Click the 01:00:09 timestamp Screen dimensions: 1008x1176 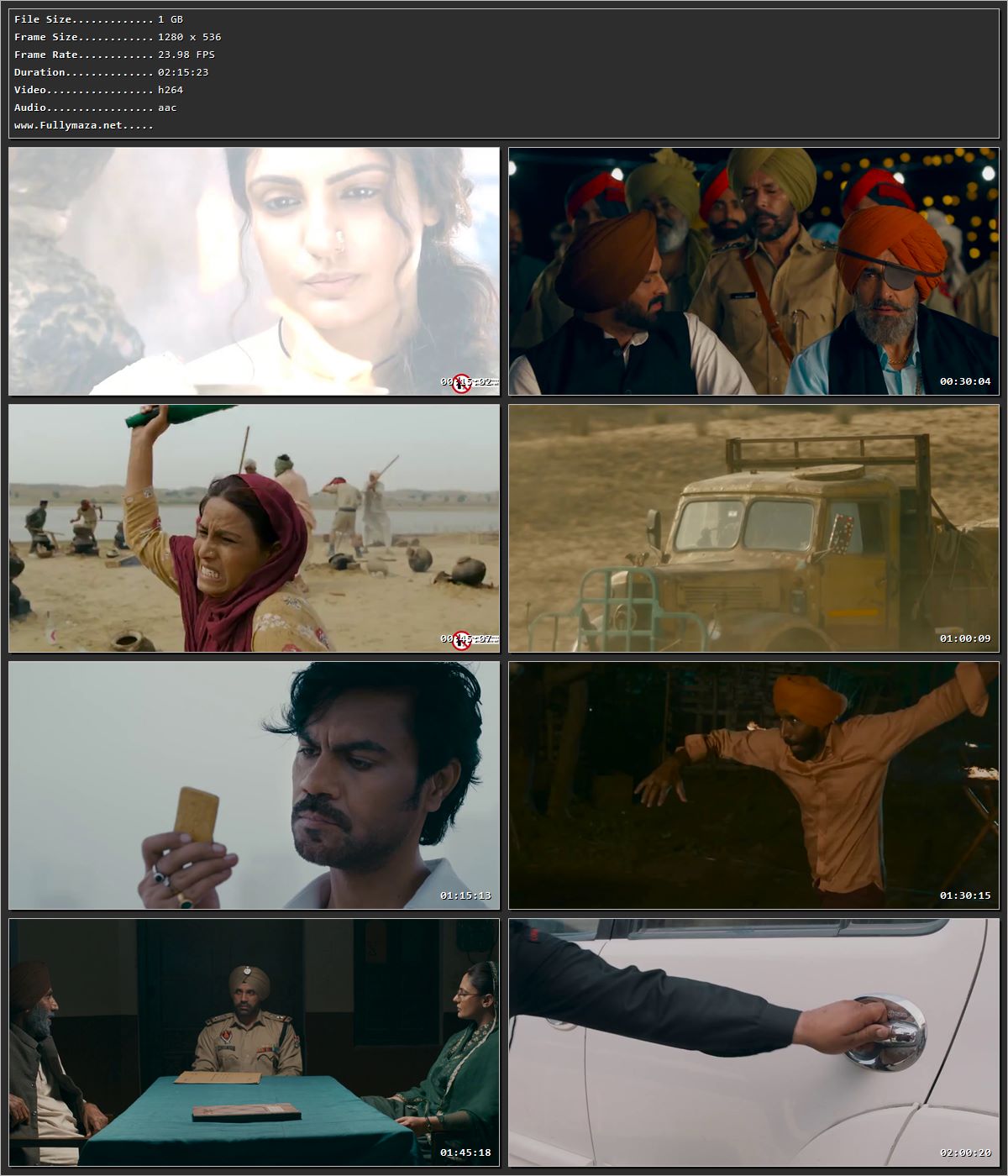point(965,638)
